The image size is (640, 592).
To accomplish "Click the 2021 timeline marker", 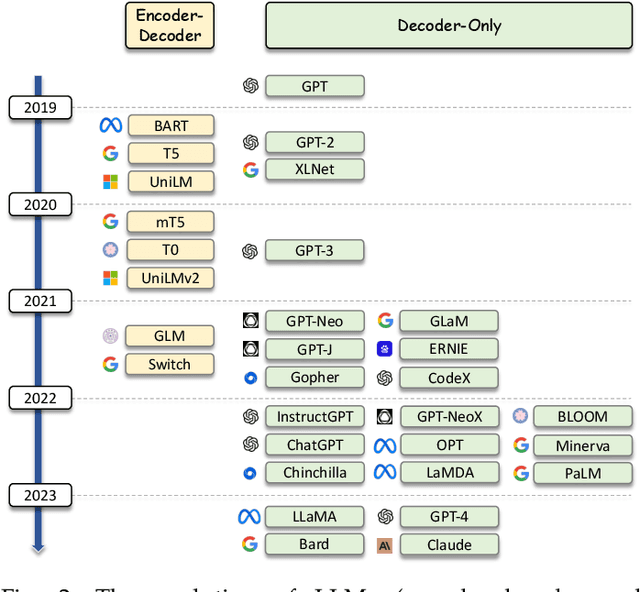I will tap(40, 301).
